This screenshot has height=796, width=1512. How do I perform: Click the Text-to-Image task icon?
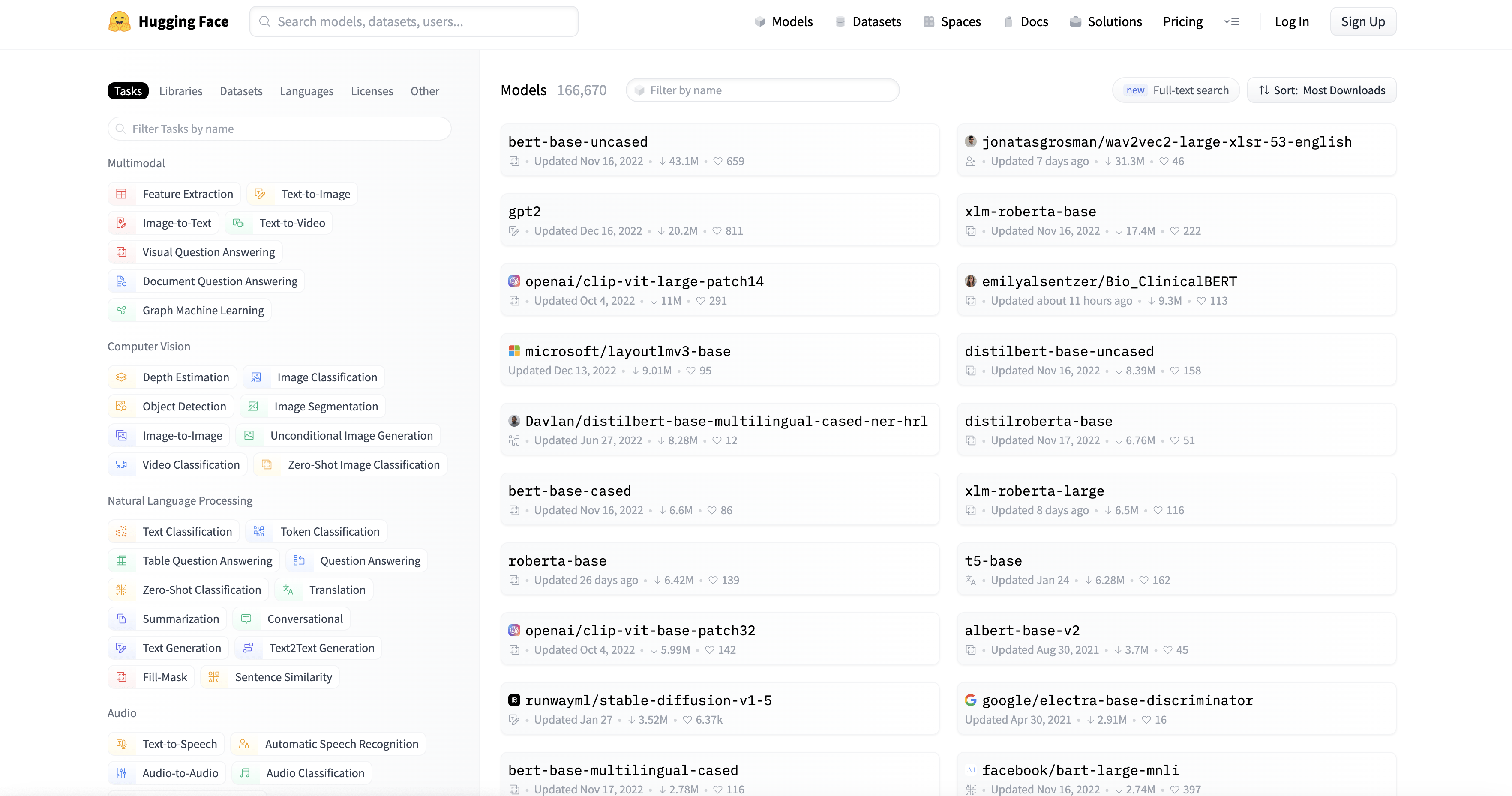coord(260,194)
